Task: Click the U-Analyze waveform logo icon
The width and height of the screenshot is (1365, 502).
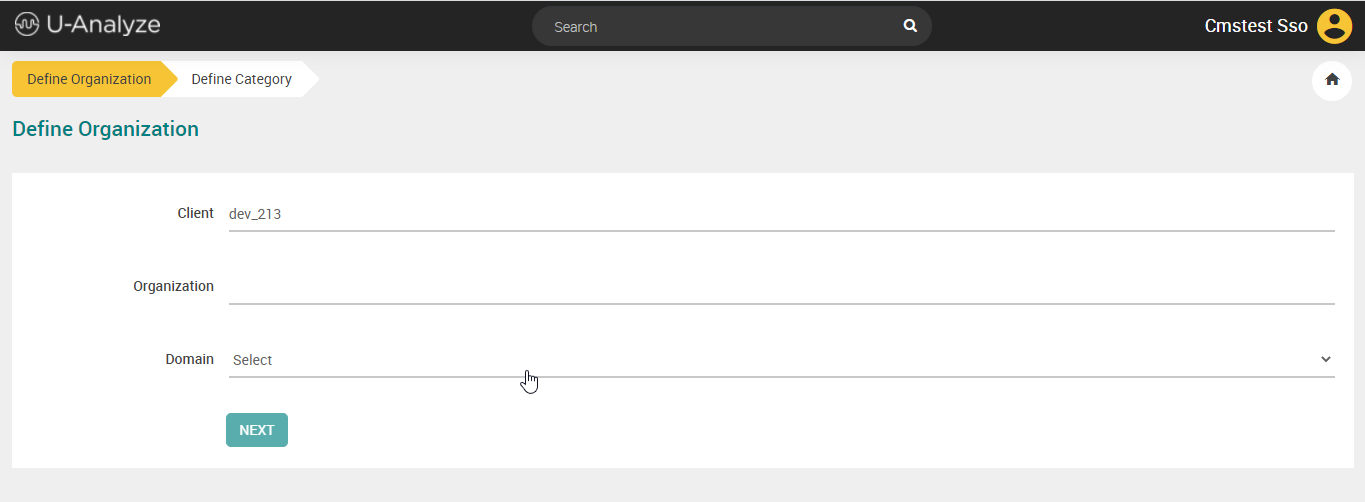Action: pyautogui.click(x=27, y=26)
